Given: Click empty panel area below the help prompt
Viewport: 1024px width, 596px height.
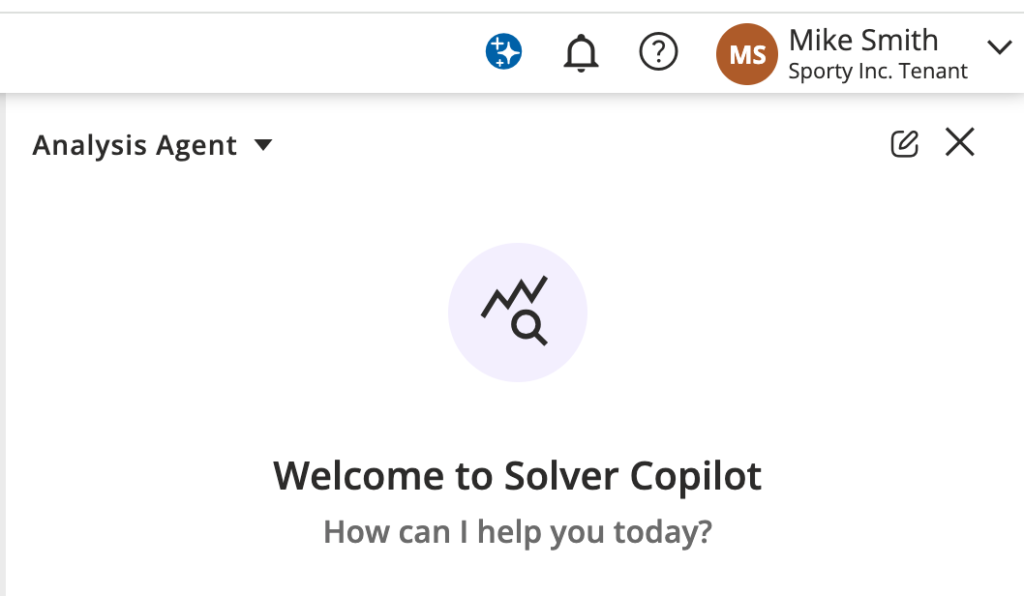Looking at the screenshot, I should click(517, 574).
